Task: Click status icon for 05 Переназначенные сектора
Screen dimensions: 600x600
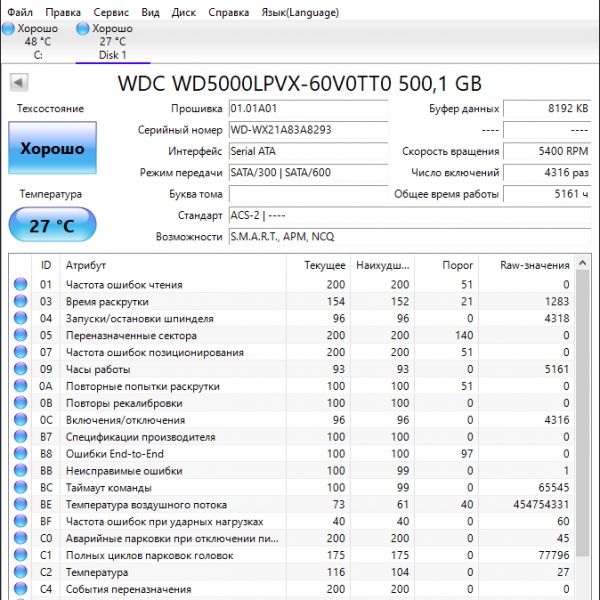Action: click(x=20, y=335)
